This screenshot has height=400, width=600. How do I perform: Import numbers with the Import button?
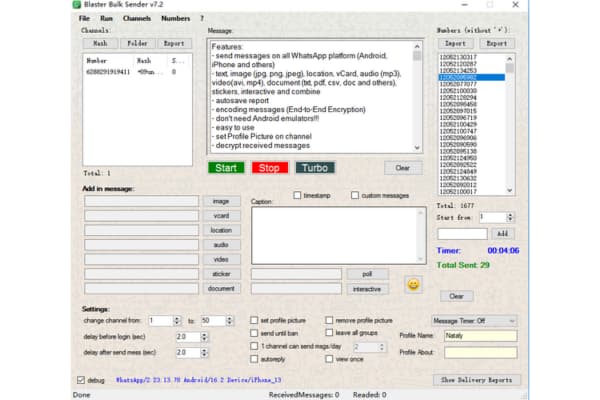pos(457,44)
